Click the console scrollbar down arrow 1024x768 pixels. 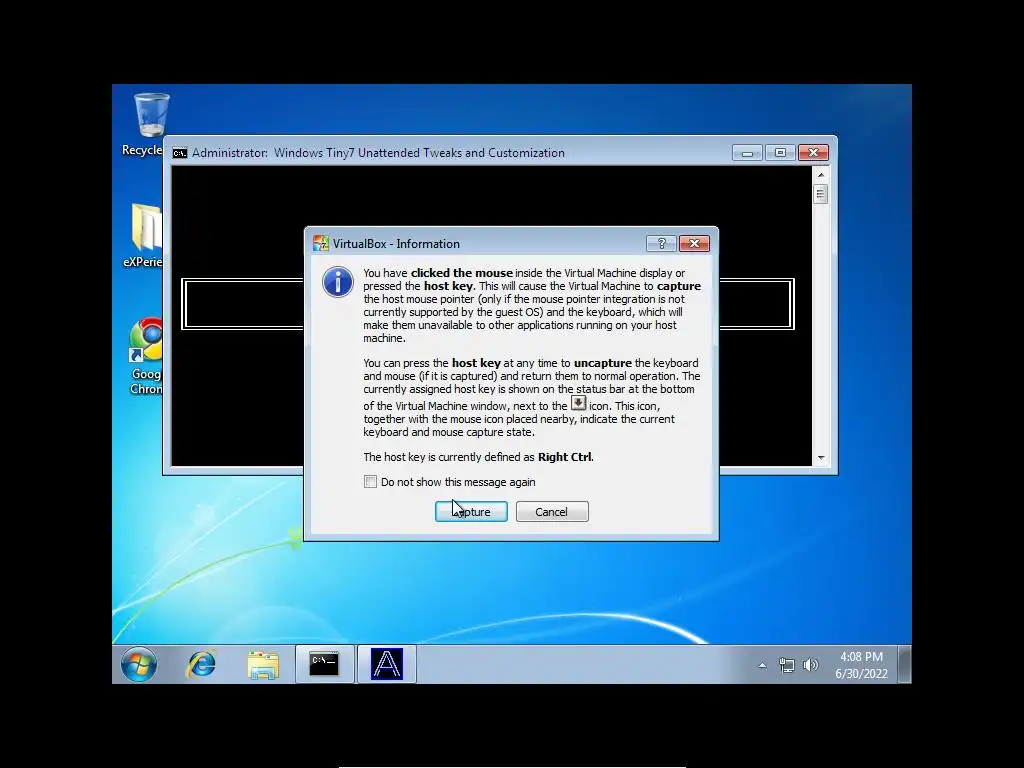click(821, 458)
